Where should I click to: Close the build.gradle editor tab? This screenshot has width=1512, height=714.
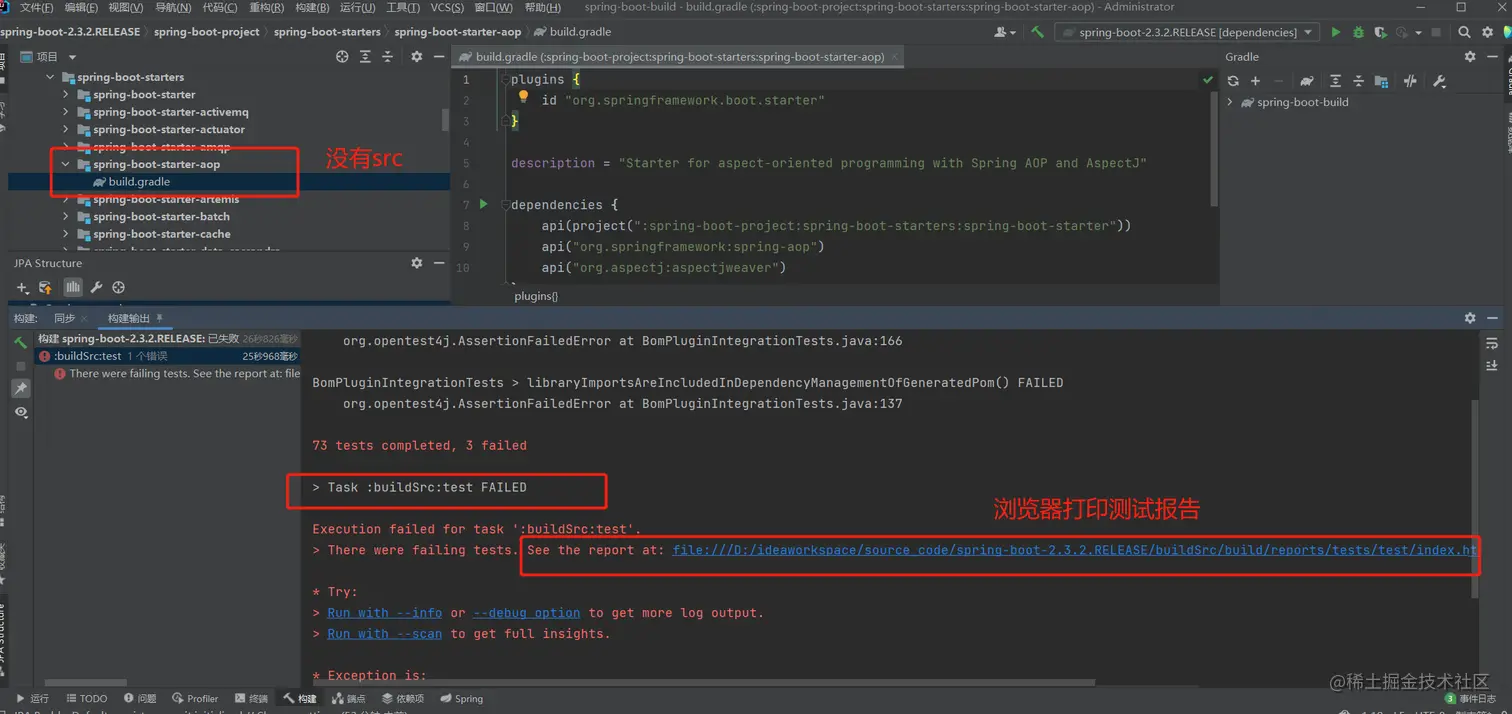pyautogui.click(x=894, y=57)
